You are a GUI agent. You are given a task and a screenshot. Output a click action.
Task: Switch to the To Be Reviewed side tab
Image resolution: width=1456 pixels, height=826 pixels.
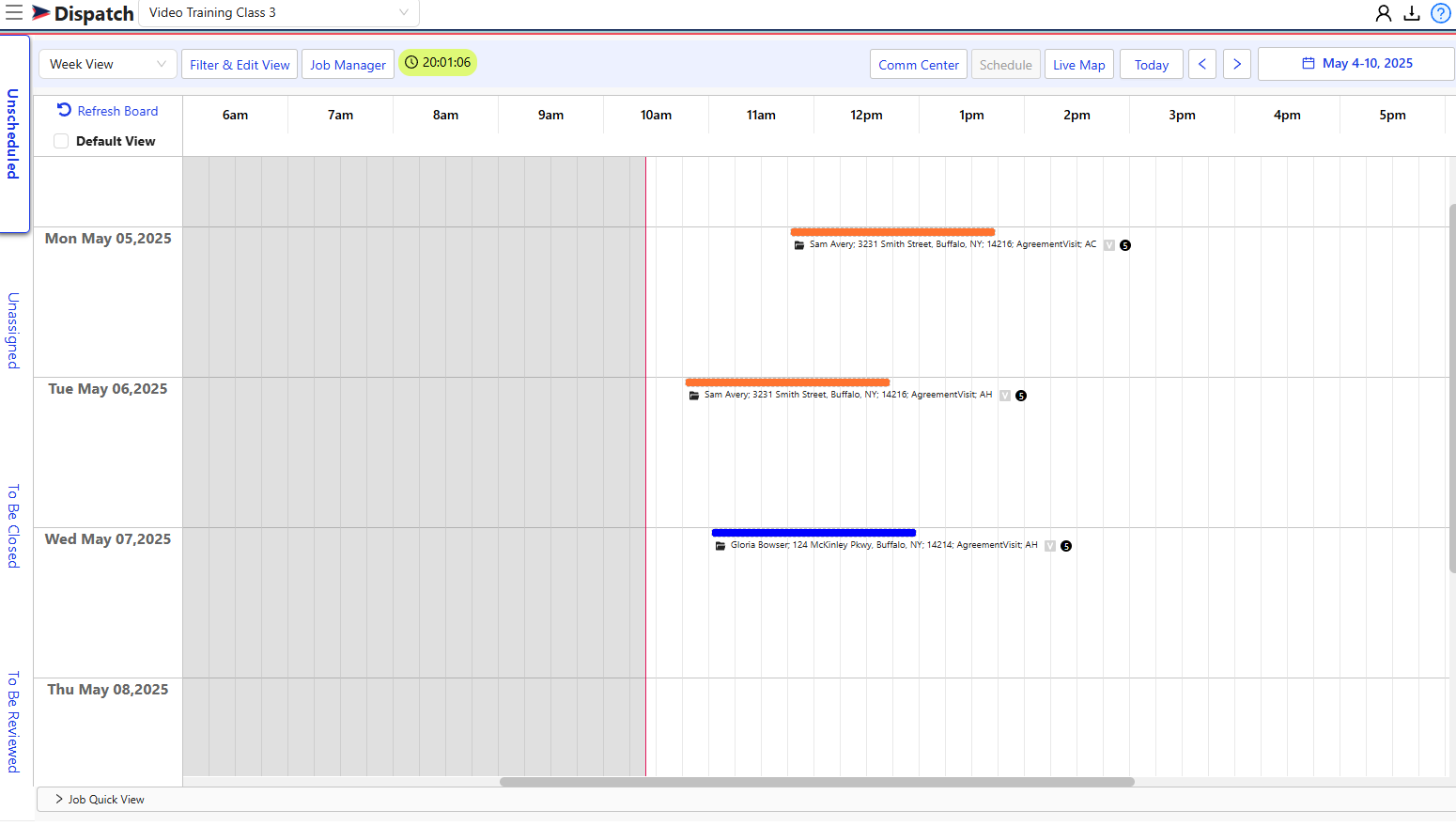pyautogui.click(x=13, y=722)
